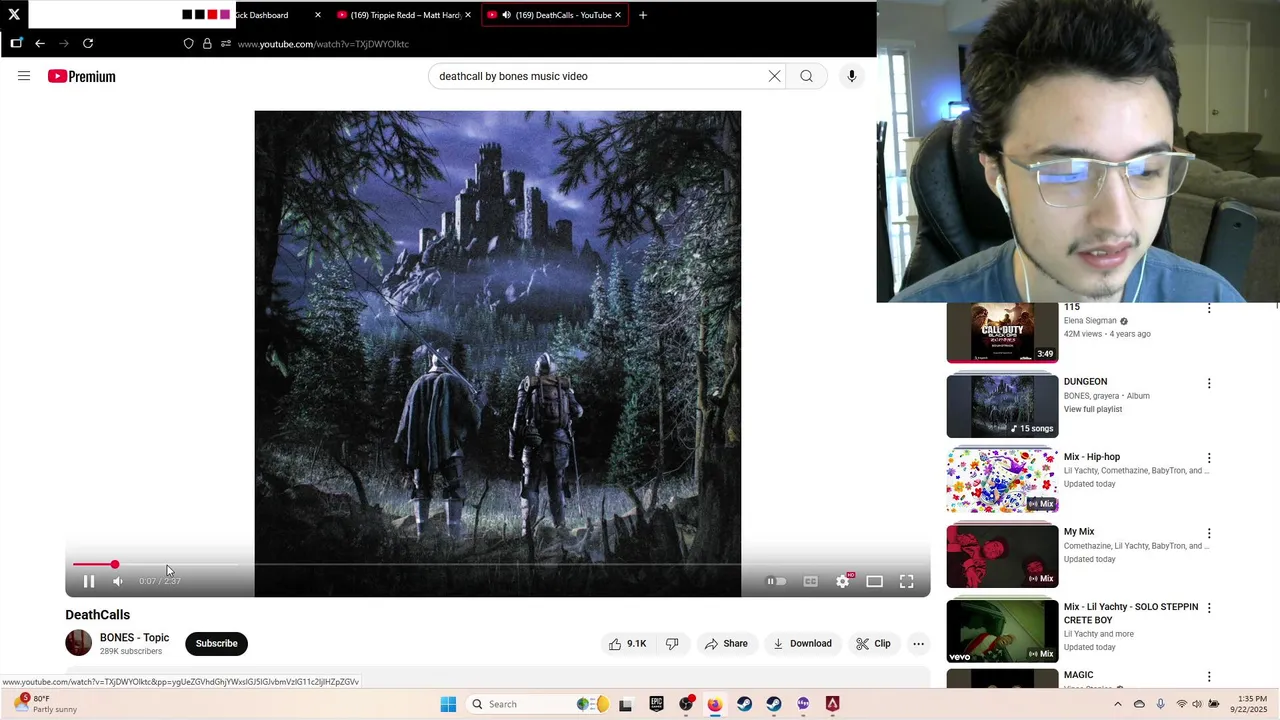The height and width of the screenshot is (720, 1280).
Task: Open Firefox from the taskbar
Action: coord(715,704)
